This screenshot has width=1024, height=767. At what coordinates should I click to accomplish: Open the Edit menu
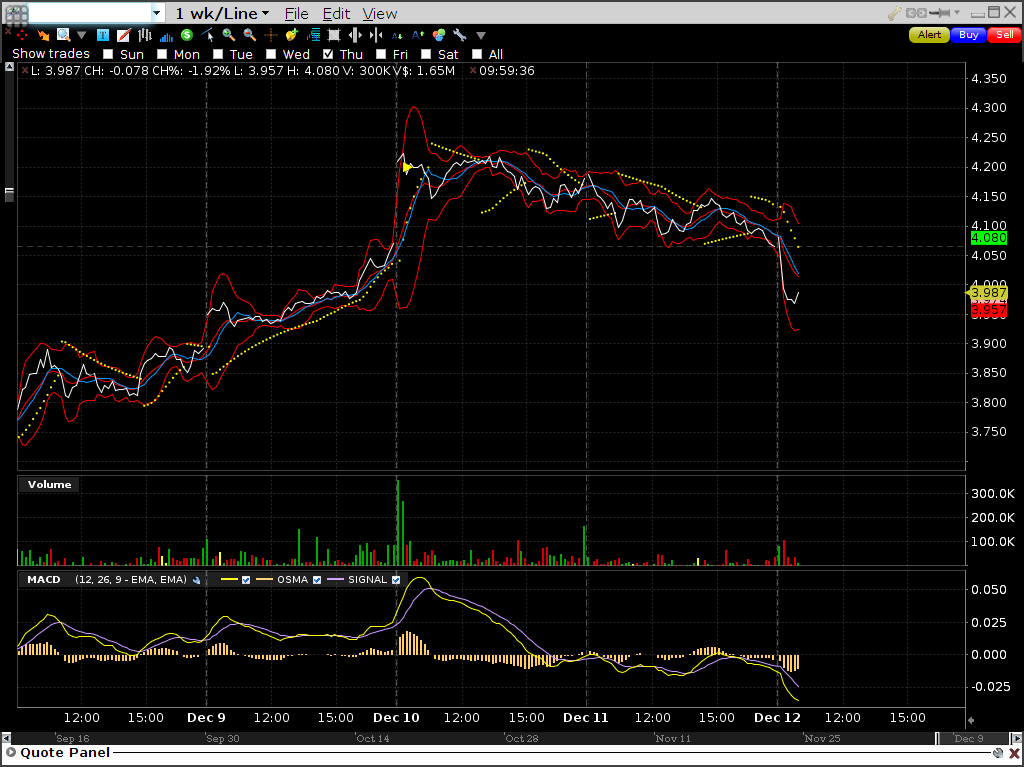336,14
